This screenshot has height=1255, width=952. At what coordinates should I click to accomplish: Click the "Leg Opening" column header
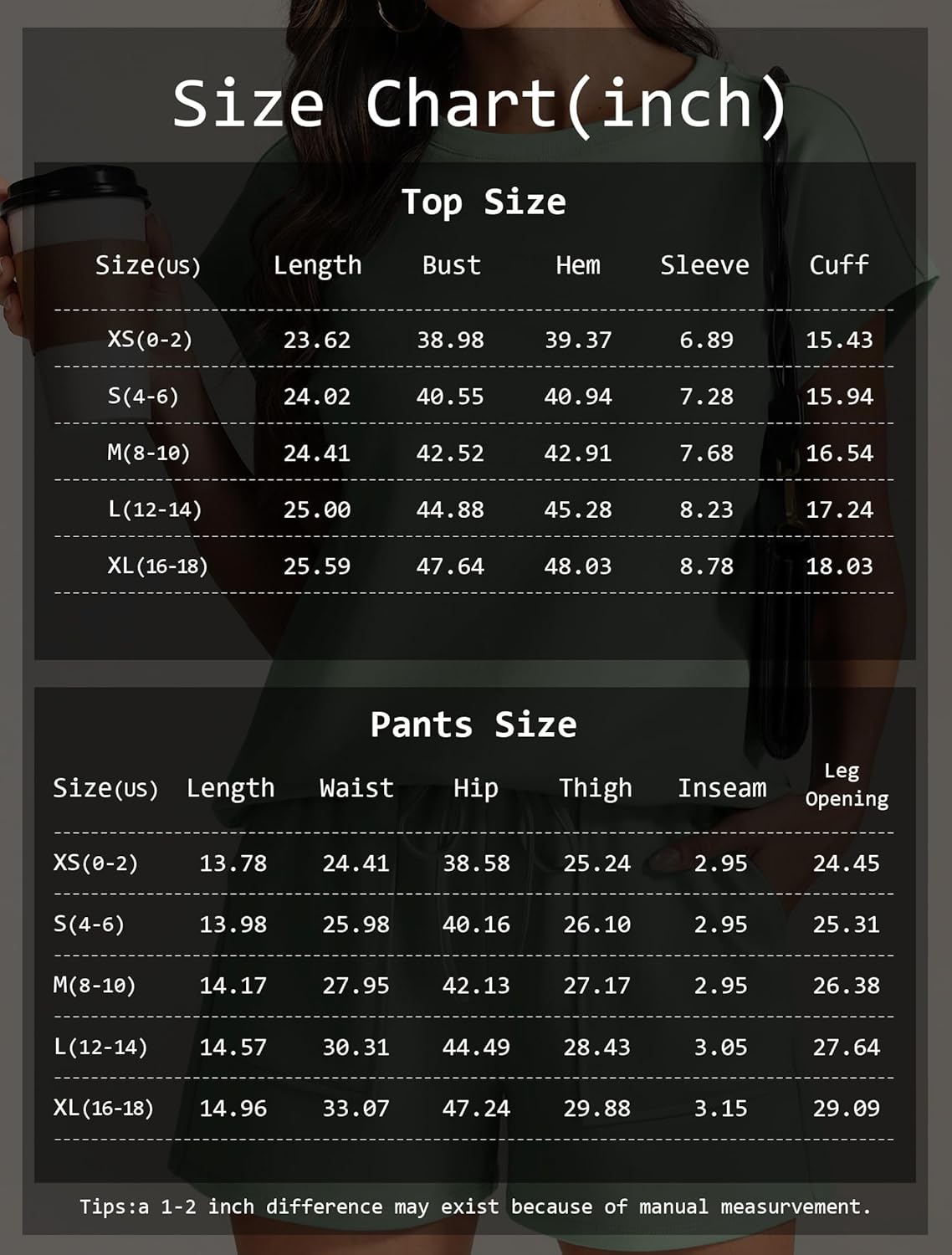click(x=846, y=785)
